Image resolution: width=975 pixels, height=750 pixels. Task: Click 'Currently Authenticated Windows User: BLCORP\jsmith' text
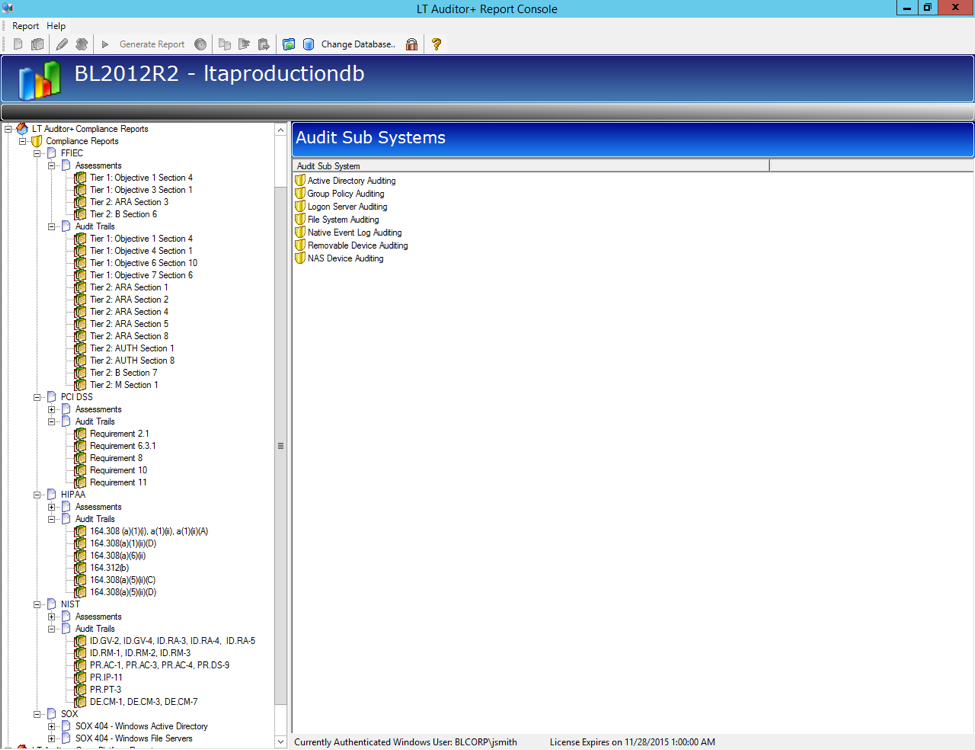[405, 742]
